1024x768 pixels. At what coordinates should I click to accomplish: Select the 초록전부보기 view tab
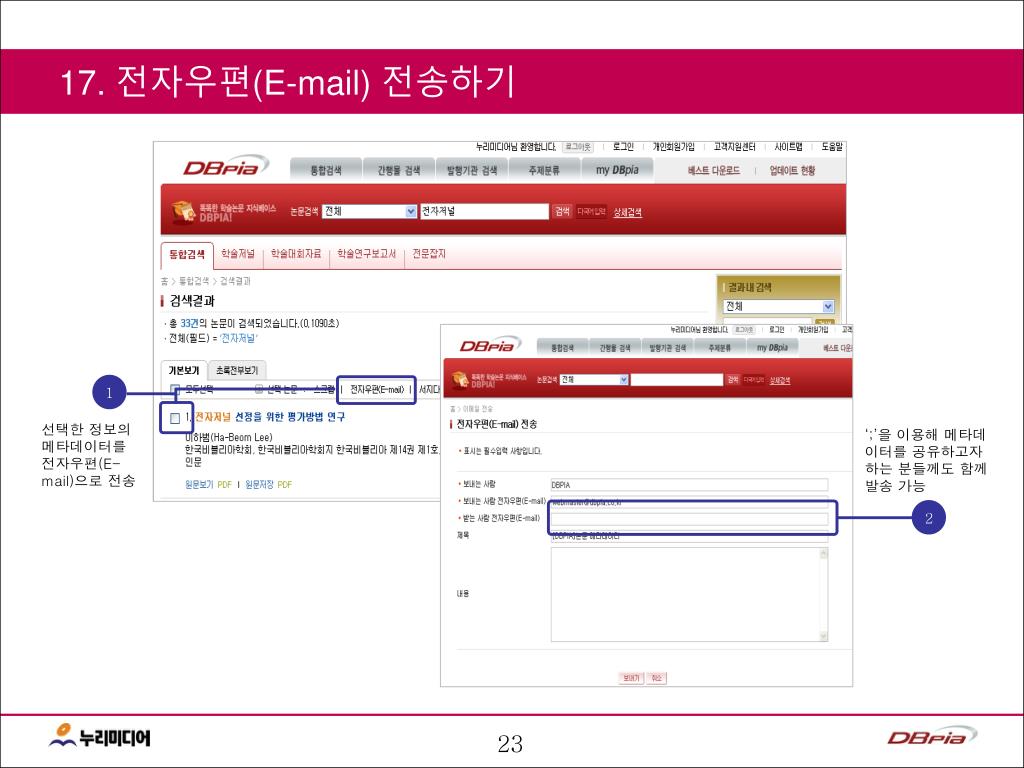[237, 370]
